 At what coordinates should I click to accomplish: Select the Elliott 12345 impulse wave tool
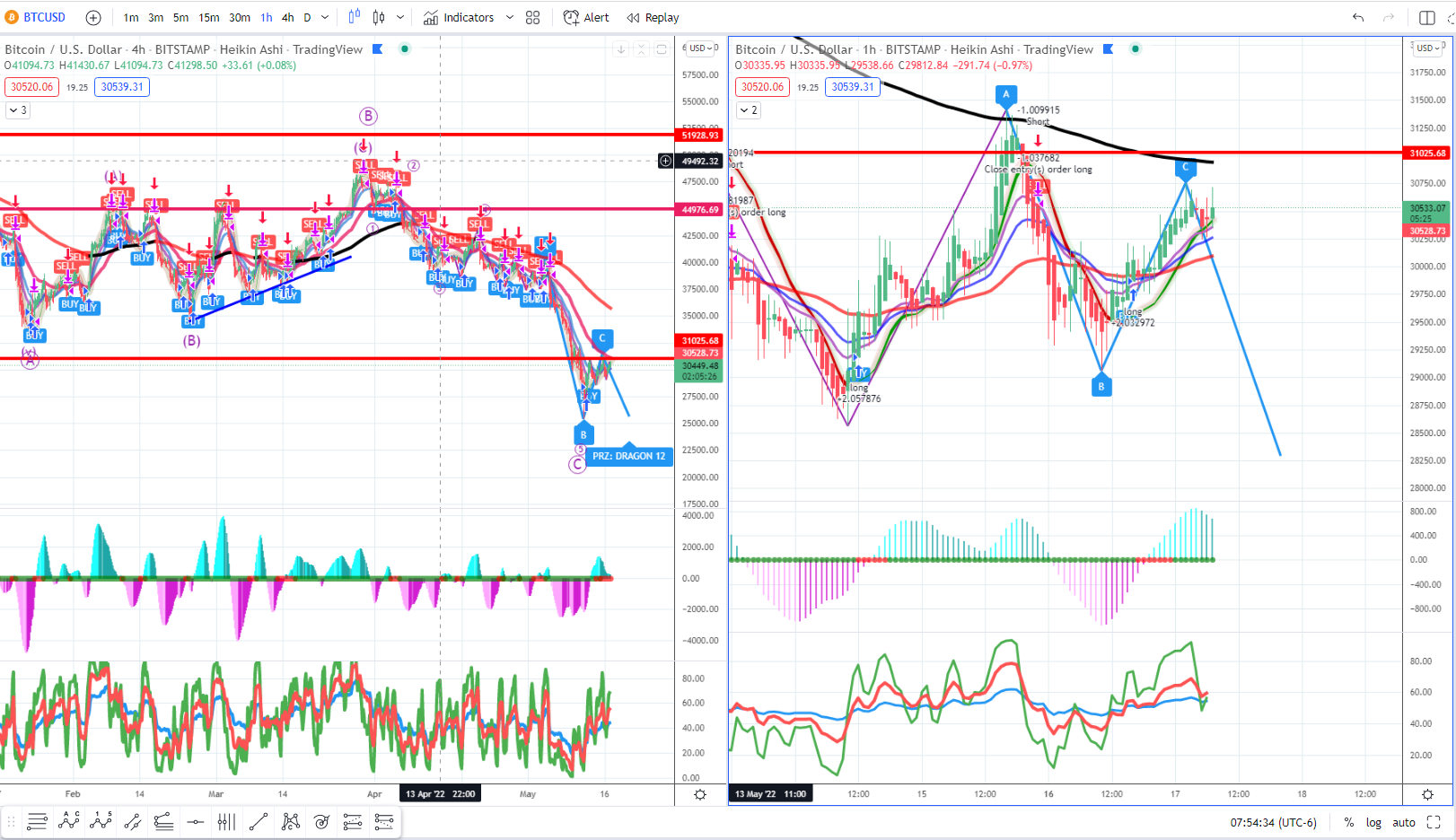pyautogui.click(x=101, y=821)
